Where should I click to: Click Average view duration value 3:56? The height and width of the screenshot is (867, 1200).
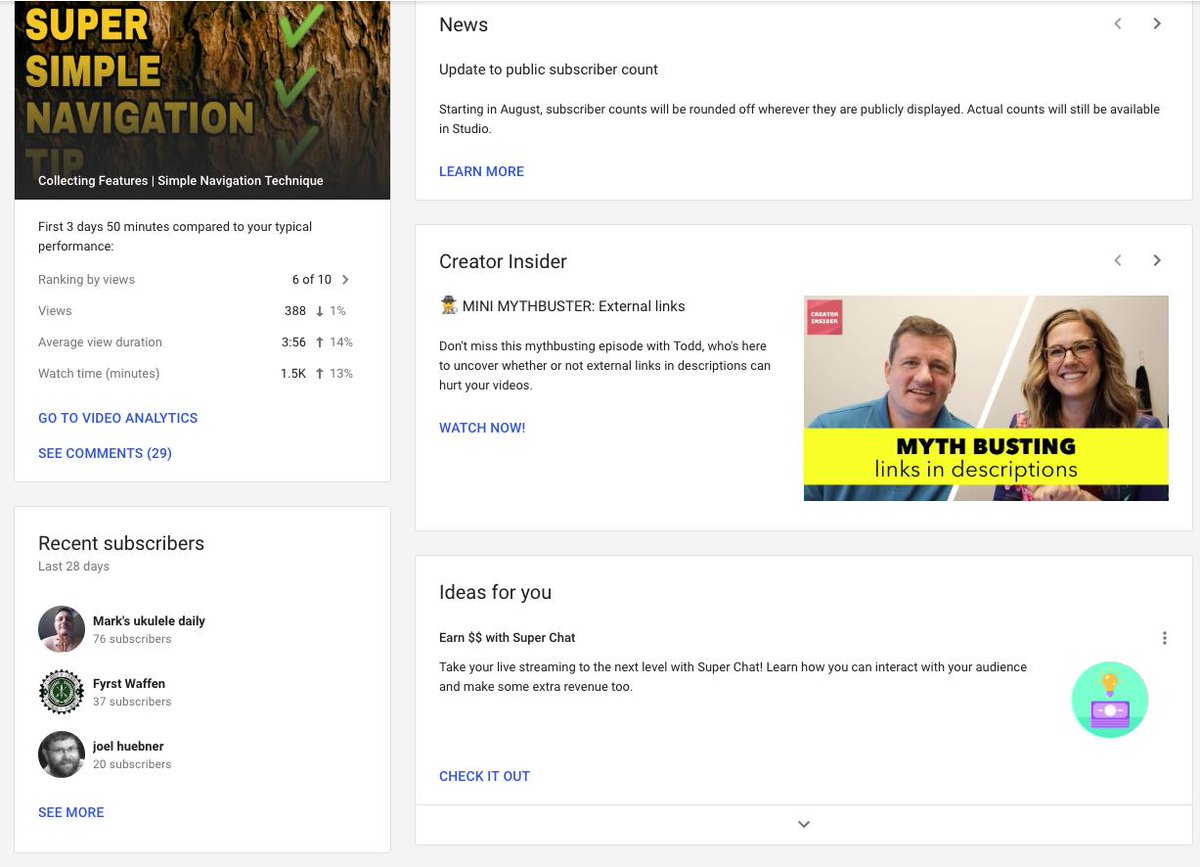pos(293,342)
